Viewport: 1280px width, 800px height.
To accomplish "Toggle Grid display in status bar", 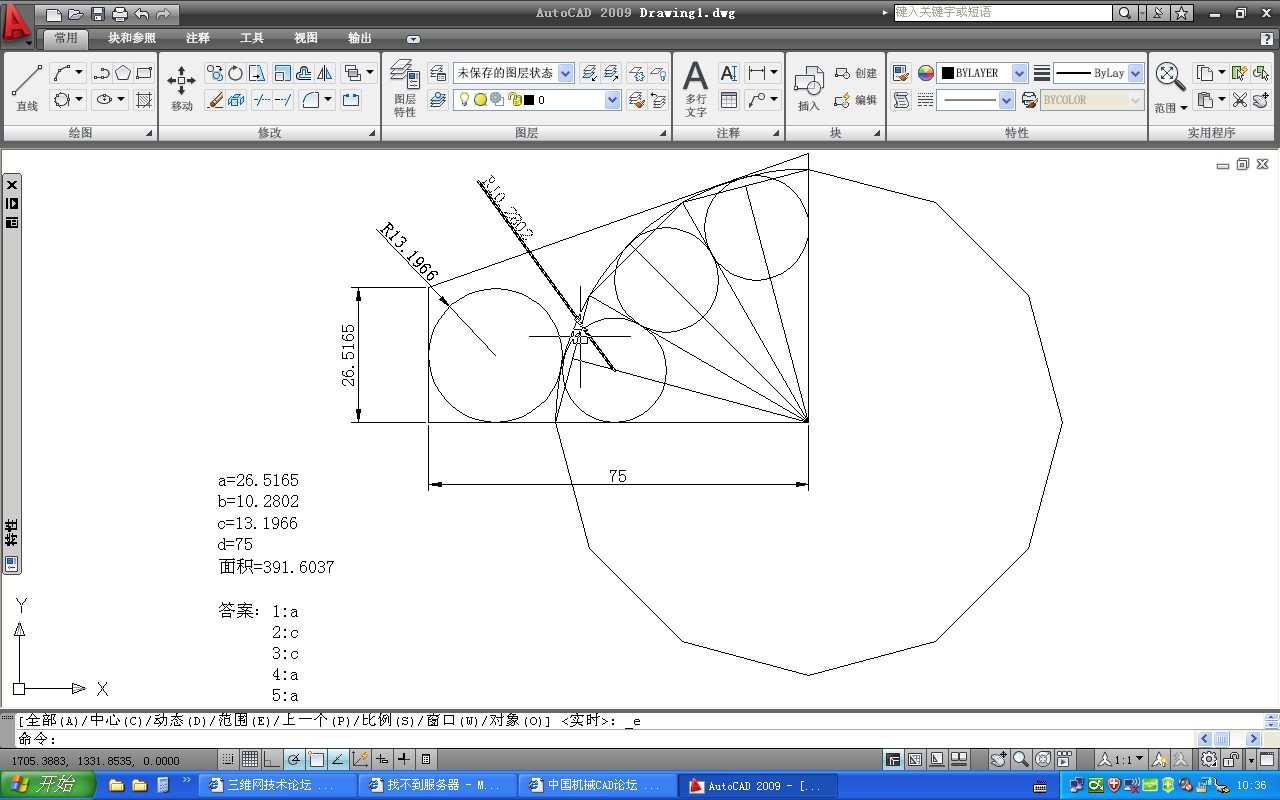I will click(250, 760).
